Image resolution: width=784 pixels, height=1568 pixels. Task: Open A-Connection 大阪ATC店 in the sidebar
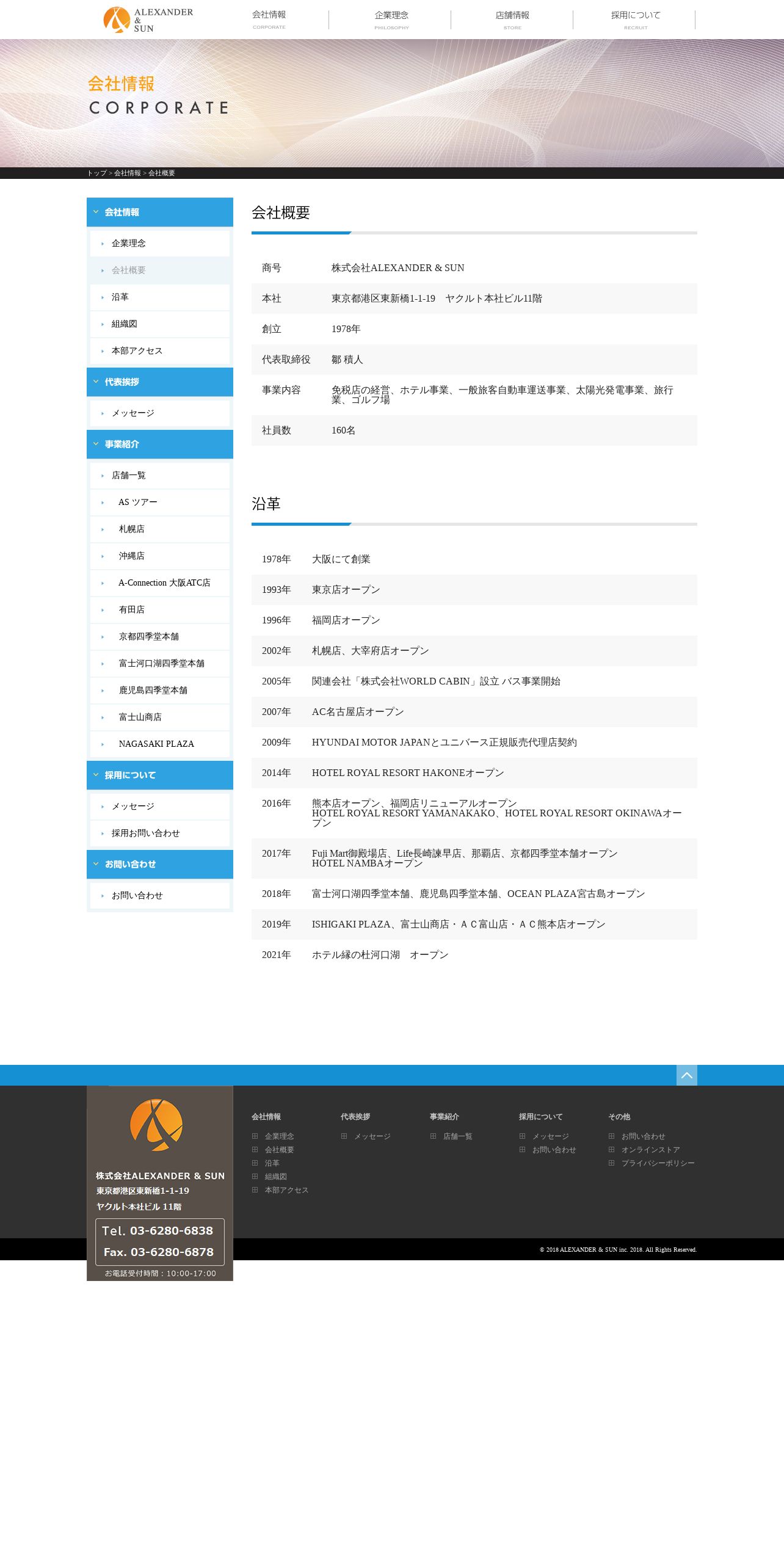[x=160, y=583]
